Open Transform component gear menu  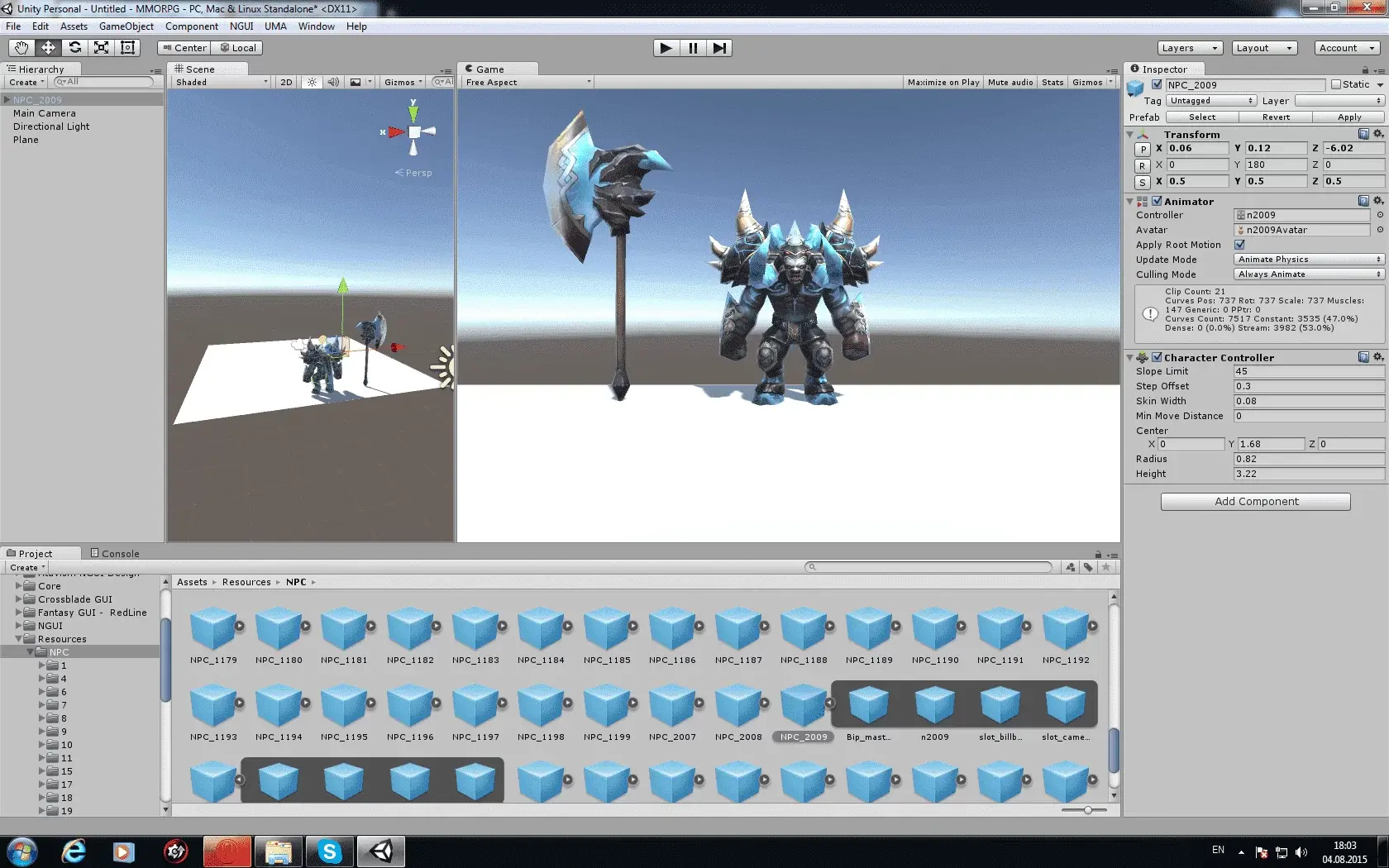tap(1378, 134)
